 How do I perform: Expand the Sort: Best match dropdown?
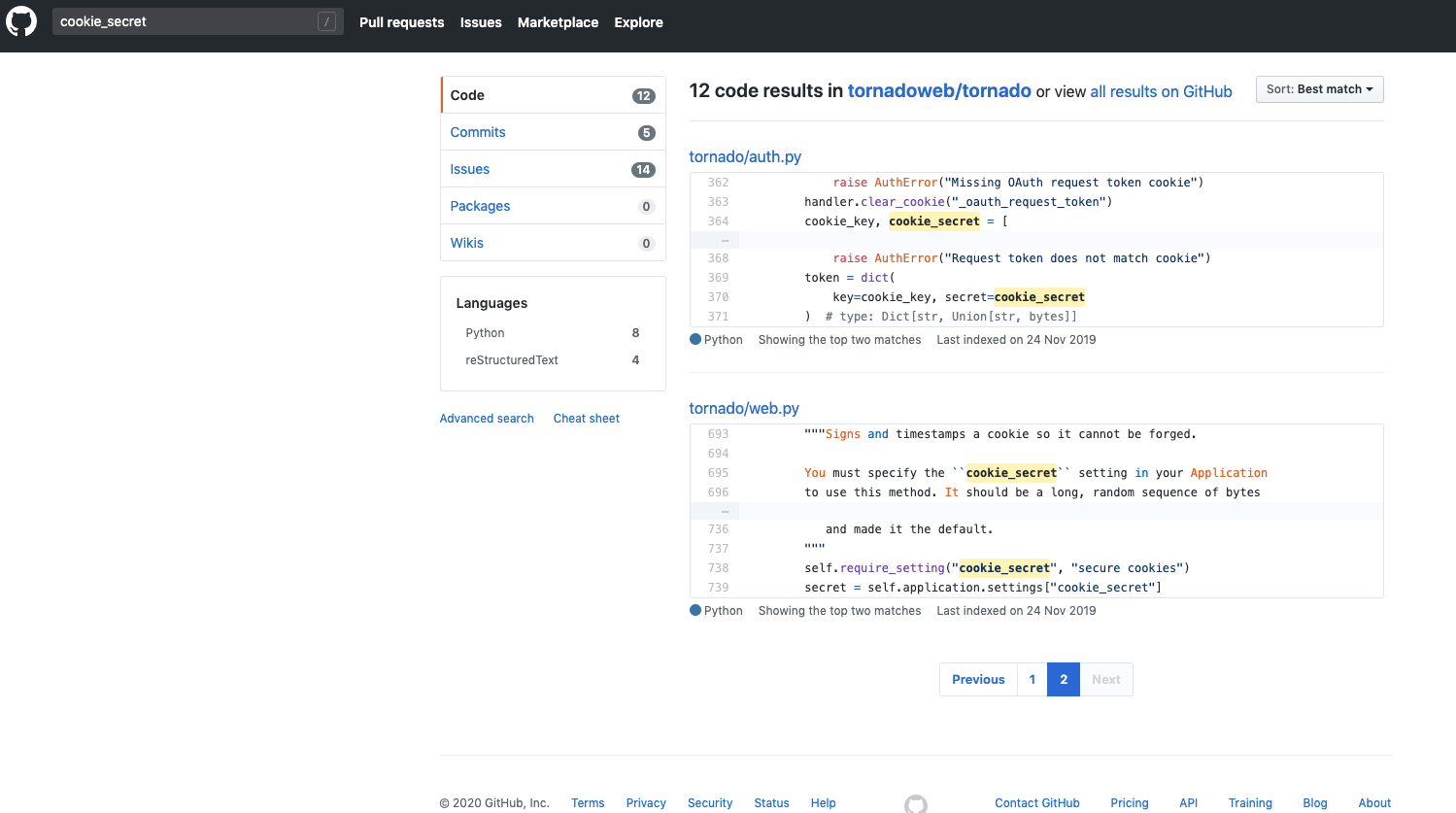pyautogui.click(x=1320, y=89)
